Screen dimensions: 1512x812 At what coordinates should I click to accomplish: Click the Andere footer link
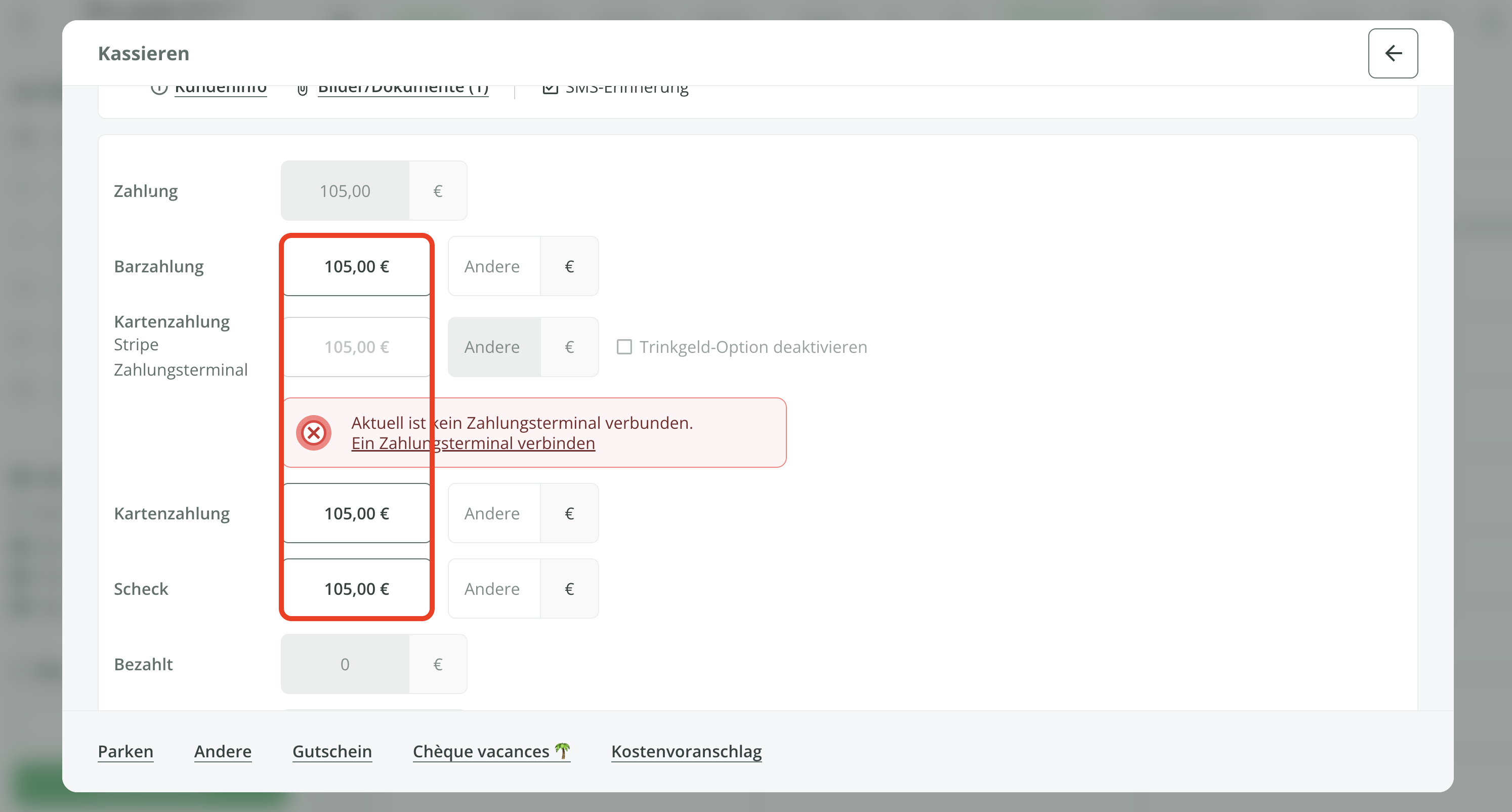[223, 752]
